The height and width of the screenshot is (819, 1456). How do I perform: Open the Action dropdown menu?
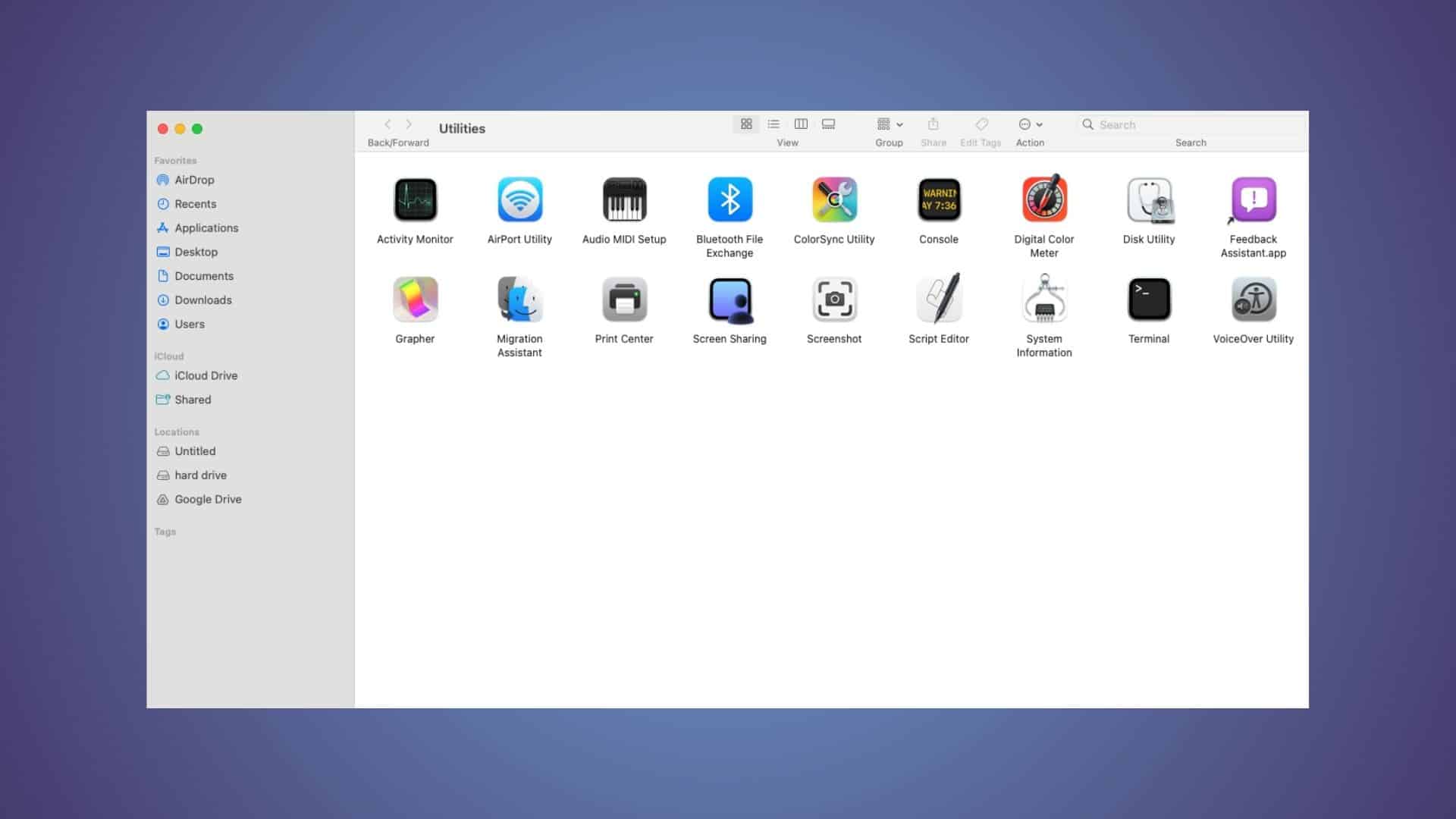pyautogui.click(x=1030, y=124)
